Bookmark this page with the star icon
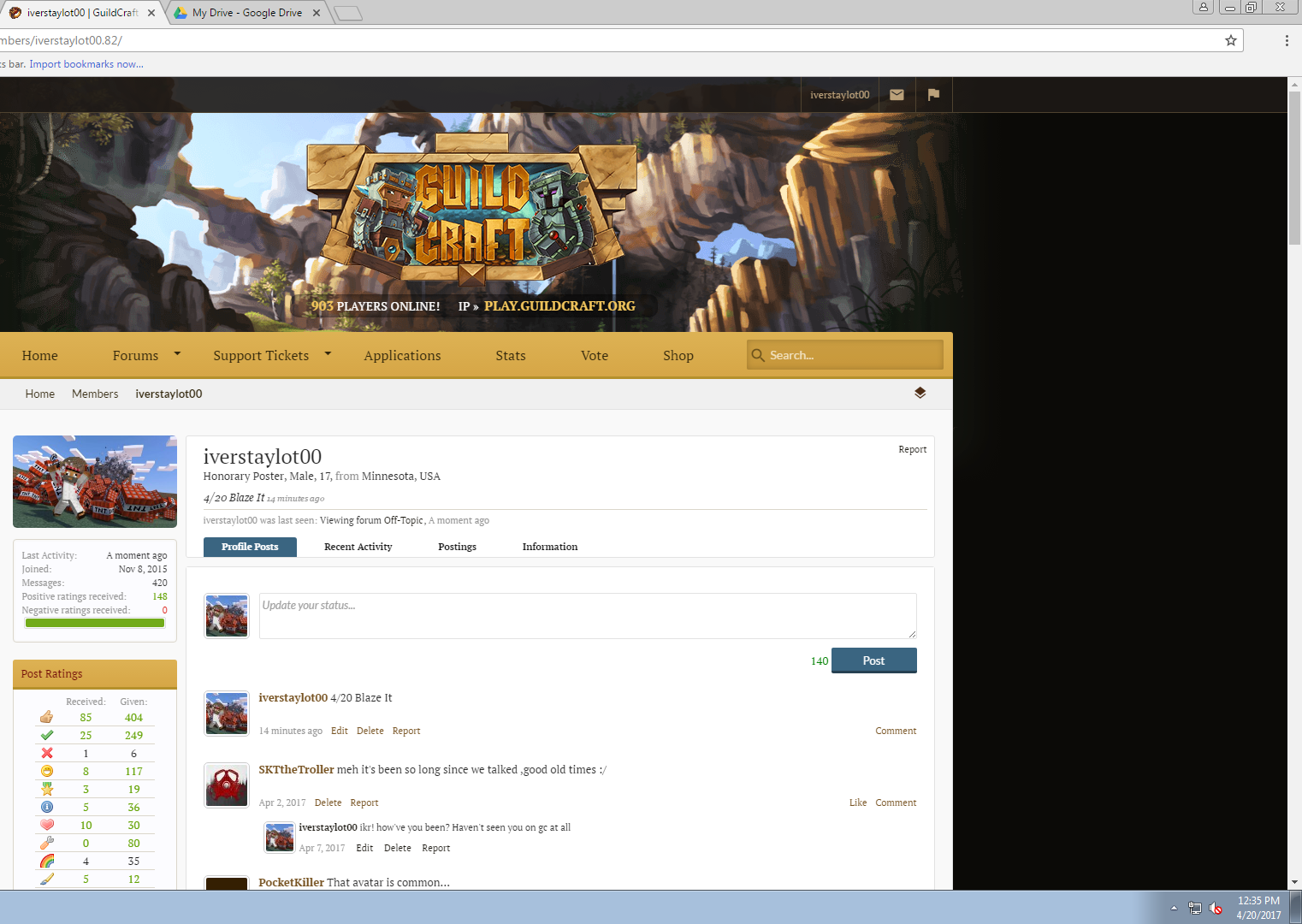 click(1231, 40)
